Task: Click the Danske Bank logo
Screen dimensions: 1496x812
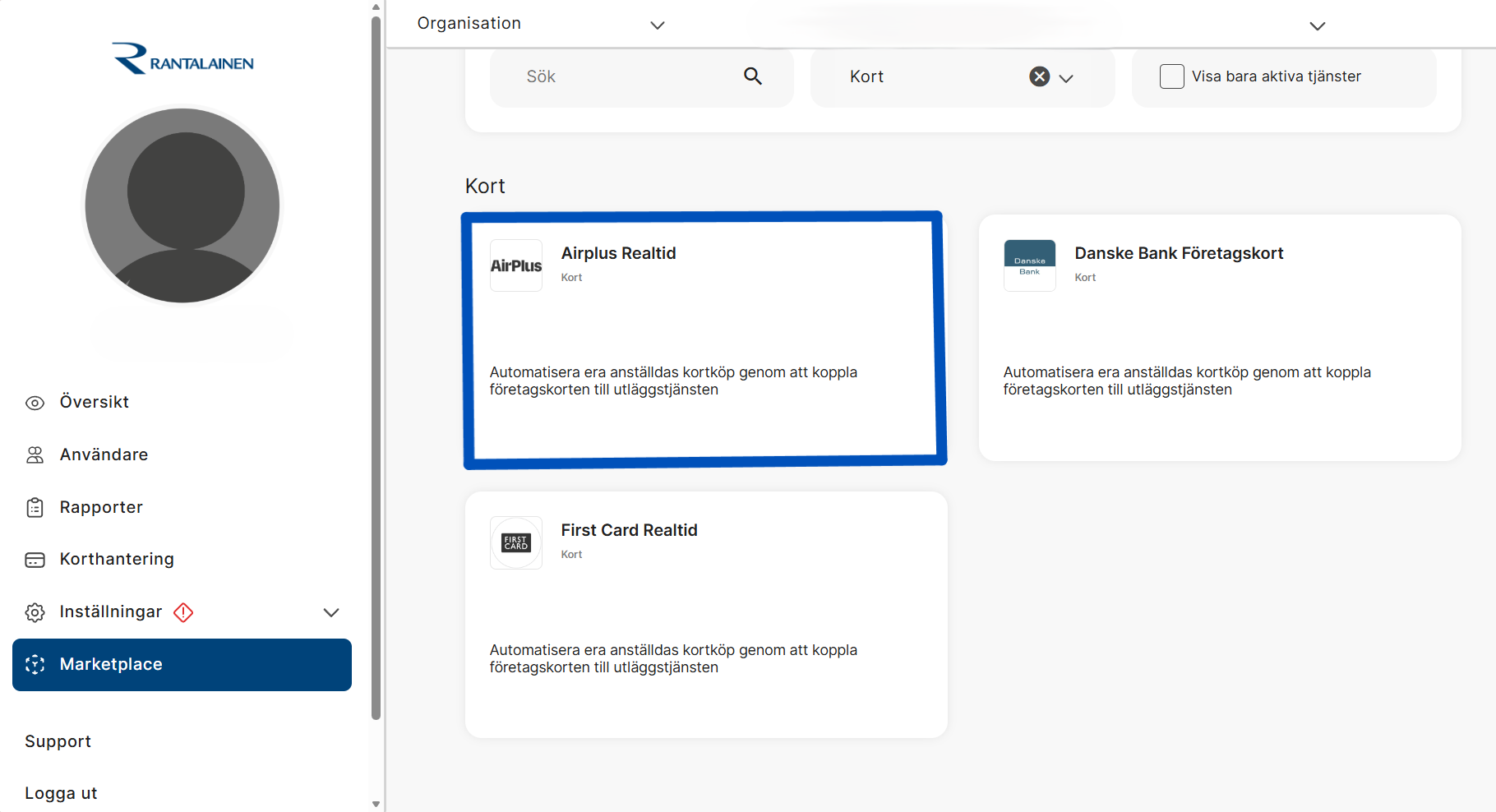Action: (1030, 265)
